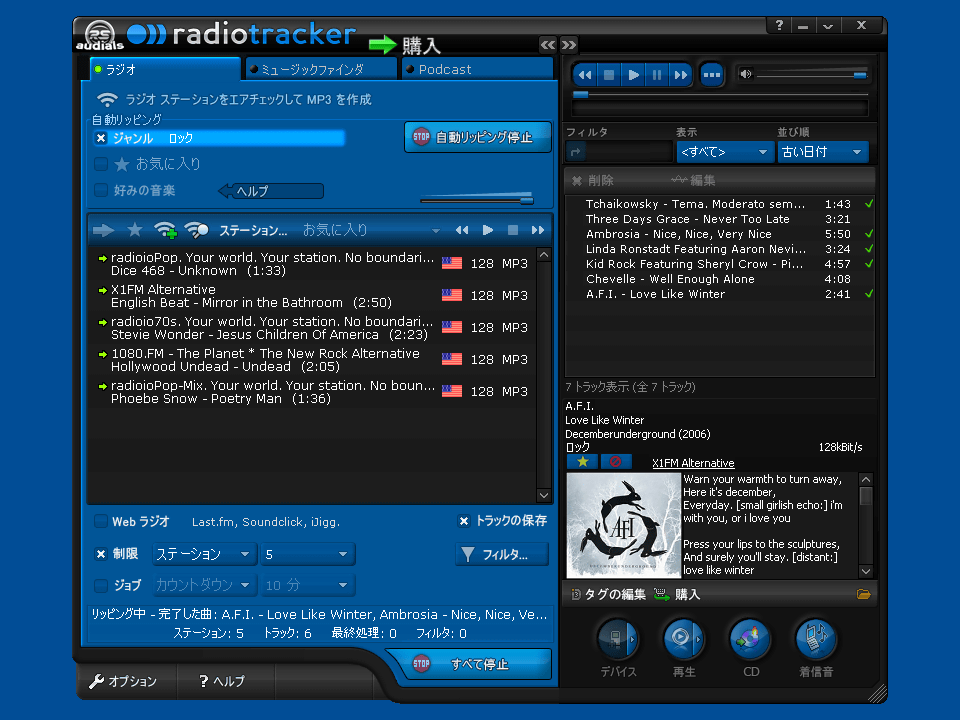The image size is (960, 720).
Task: Uncheck the ジャンル ロック checkbox
Action: click(101, 138)
